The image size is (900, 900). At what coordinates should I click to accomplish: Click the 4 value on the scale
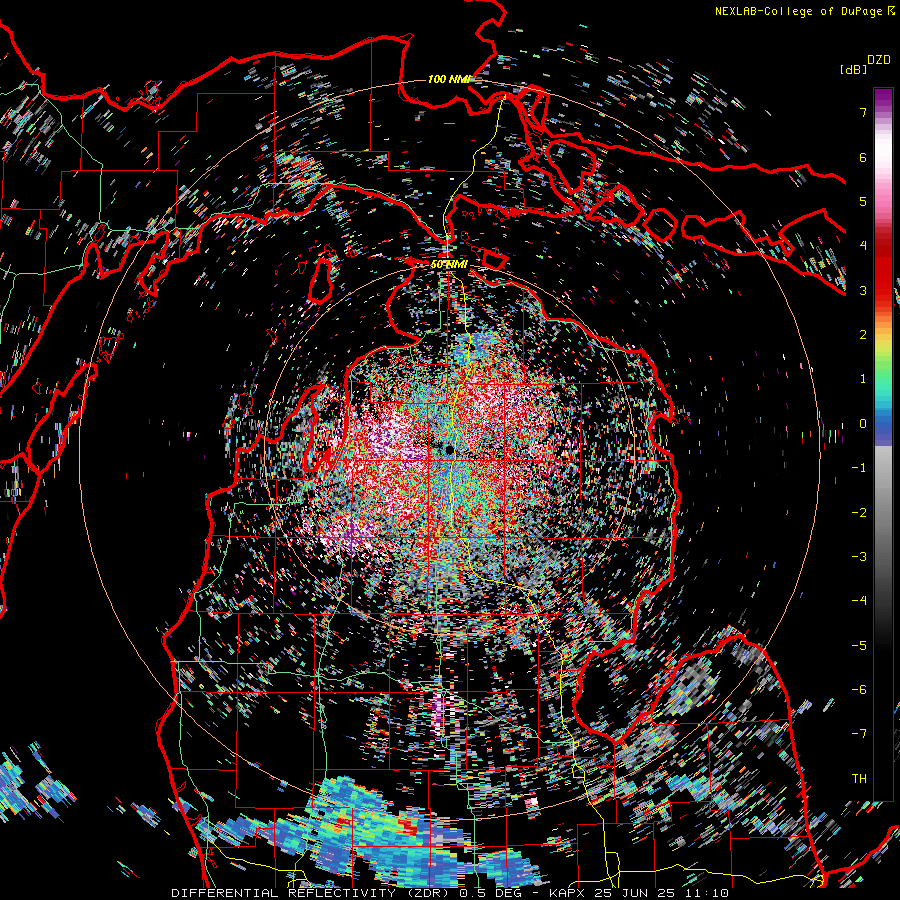(x=863, y=246)
